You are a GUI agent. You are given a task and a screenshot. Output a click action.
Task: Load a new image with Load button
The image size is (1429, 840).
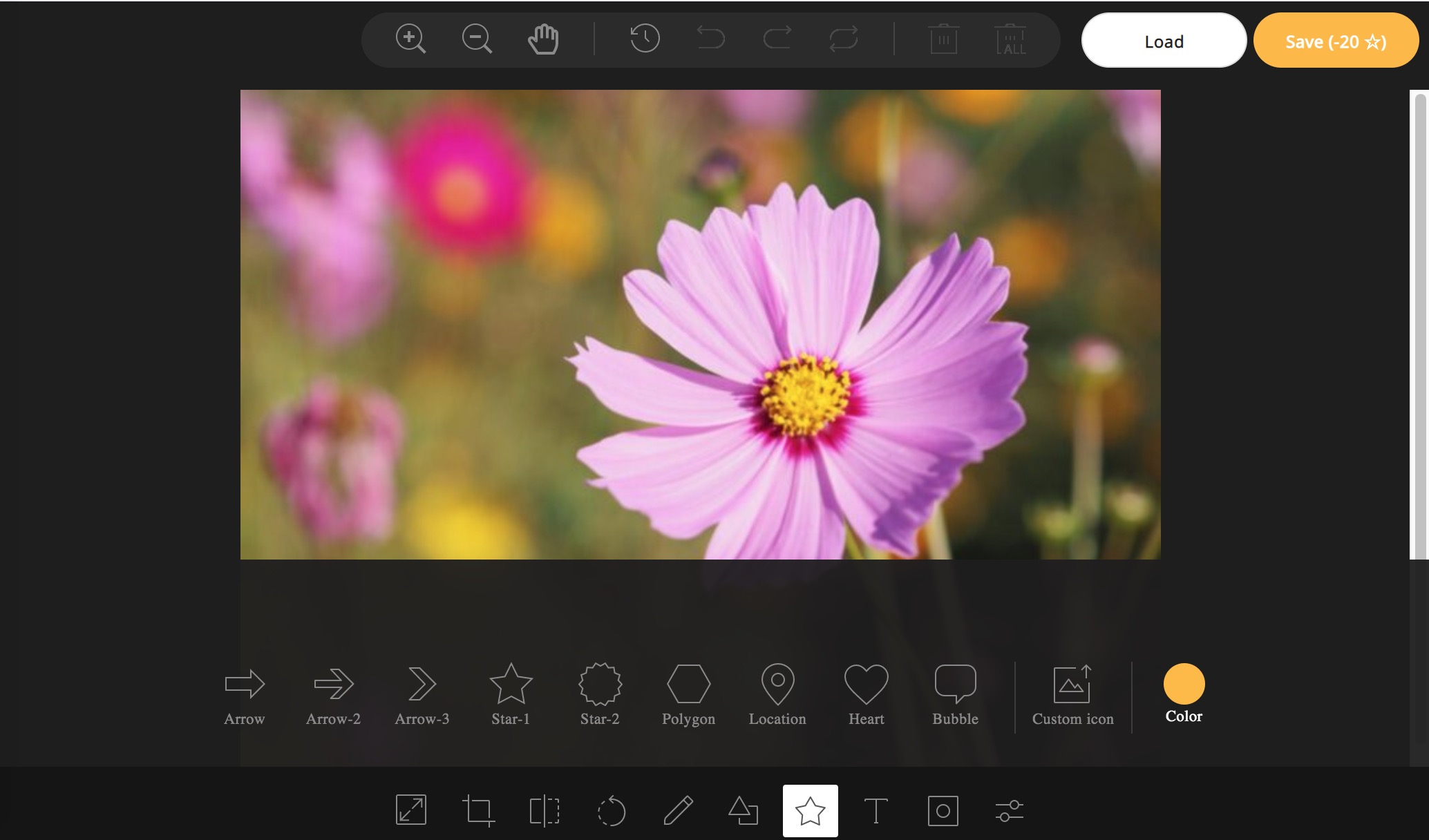pos(1164,41)
